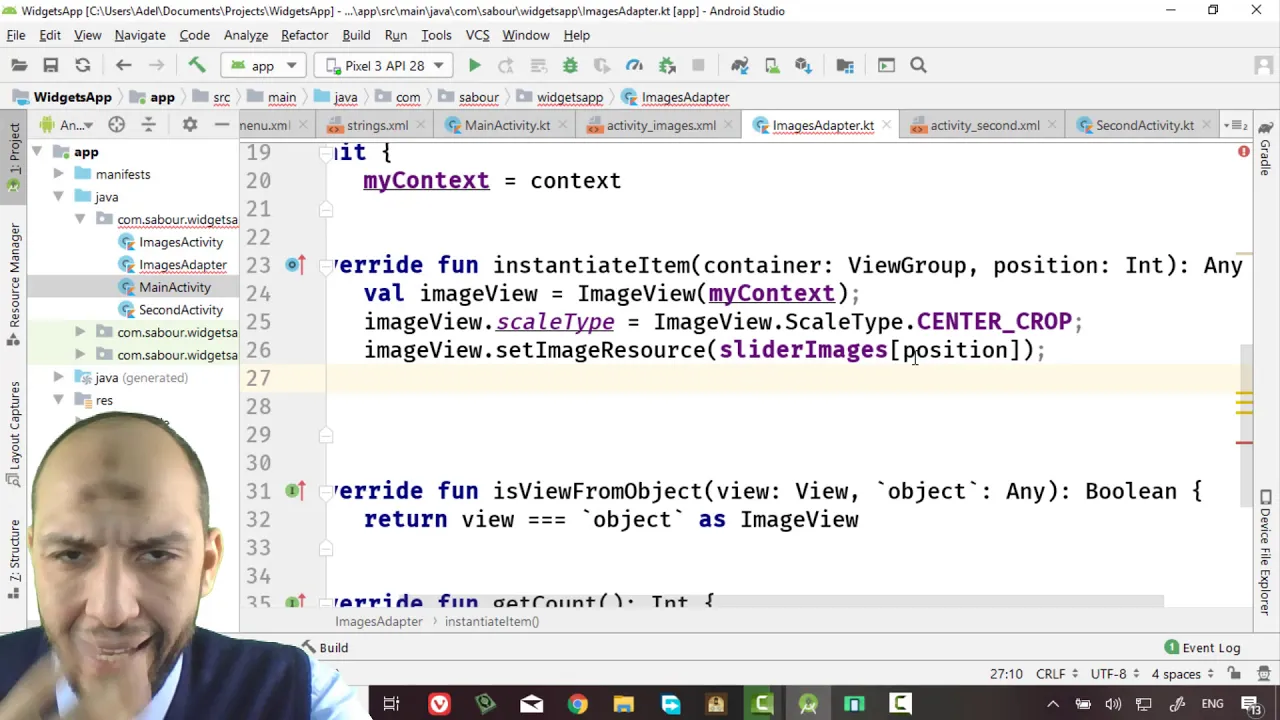Screen dimensions: 1280x720
Task: Open the 4 spaces indent selector
Action: click(1182, 674)
